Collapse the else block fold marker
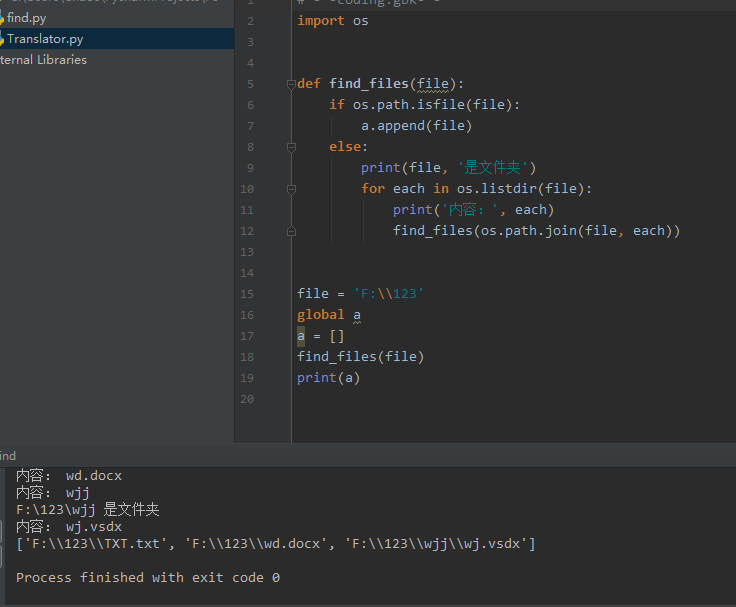This screenshot has height=607, width=736. 291,147
